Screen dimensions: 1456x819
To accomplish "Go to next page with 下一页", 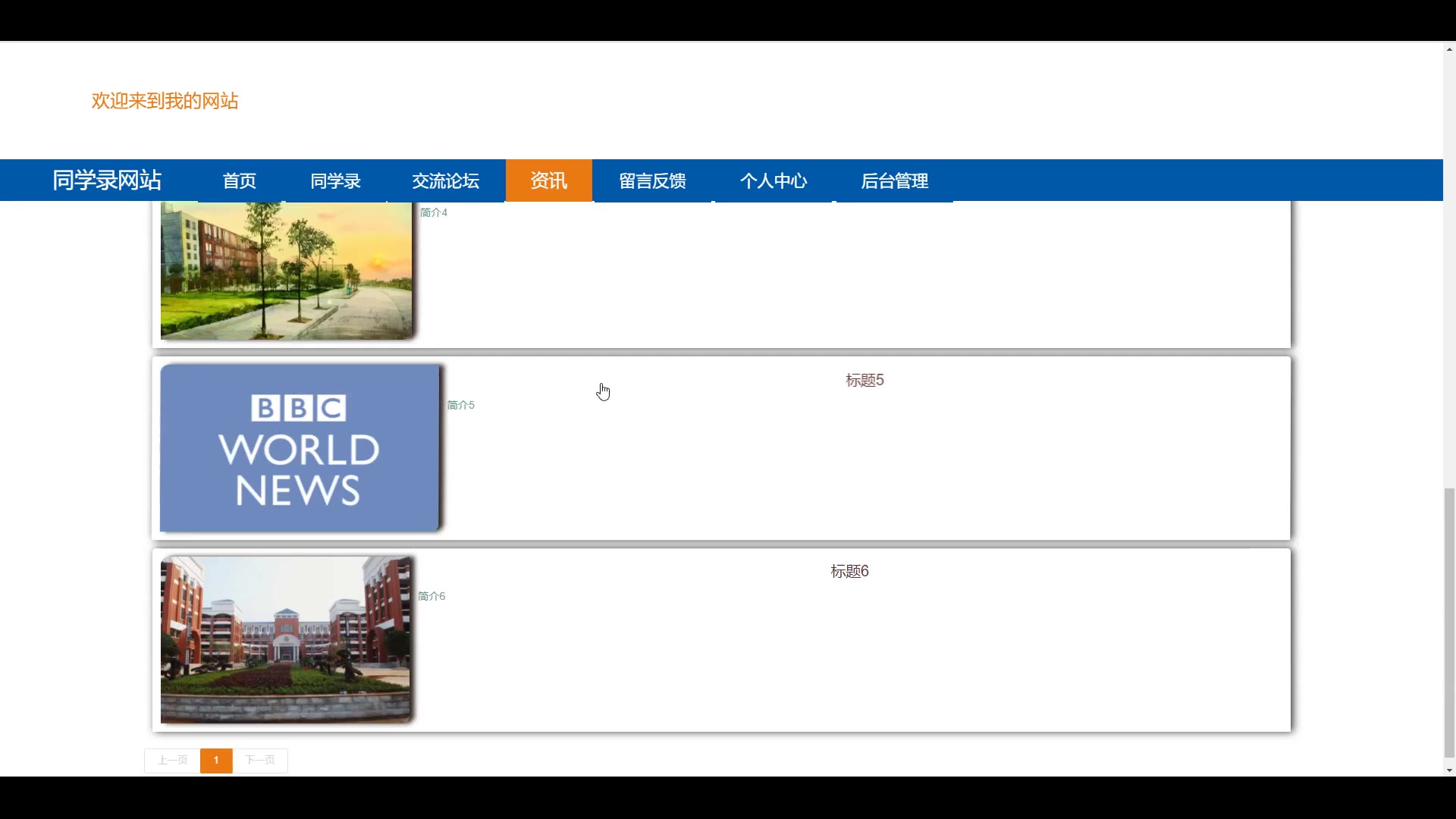I will [260, 760].
